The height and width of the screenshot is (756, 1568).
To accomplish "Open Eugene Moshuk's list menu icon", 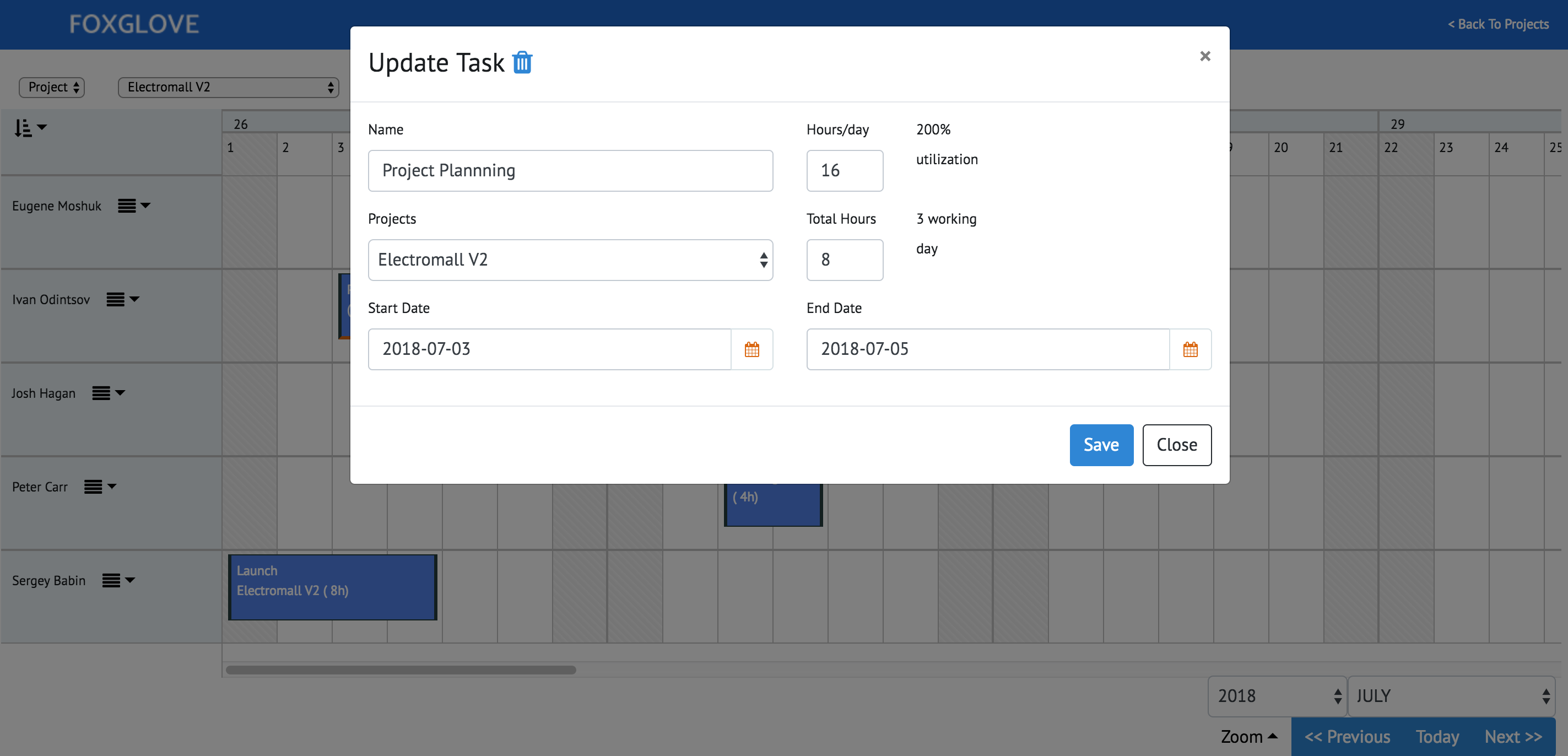I will tap(133, 206).
